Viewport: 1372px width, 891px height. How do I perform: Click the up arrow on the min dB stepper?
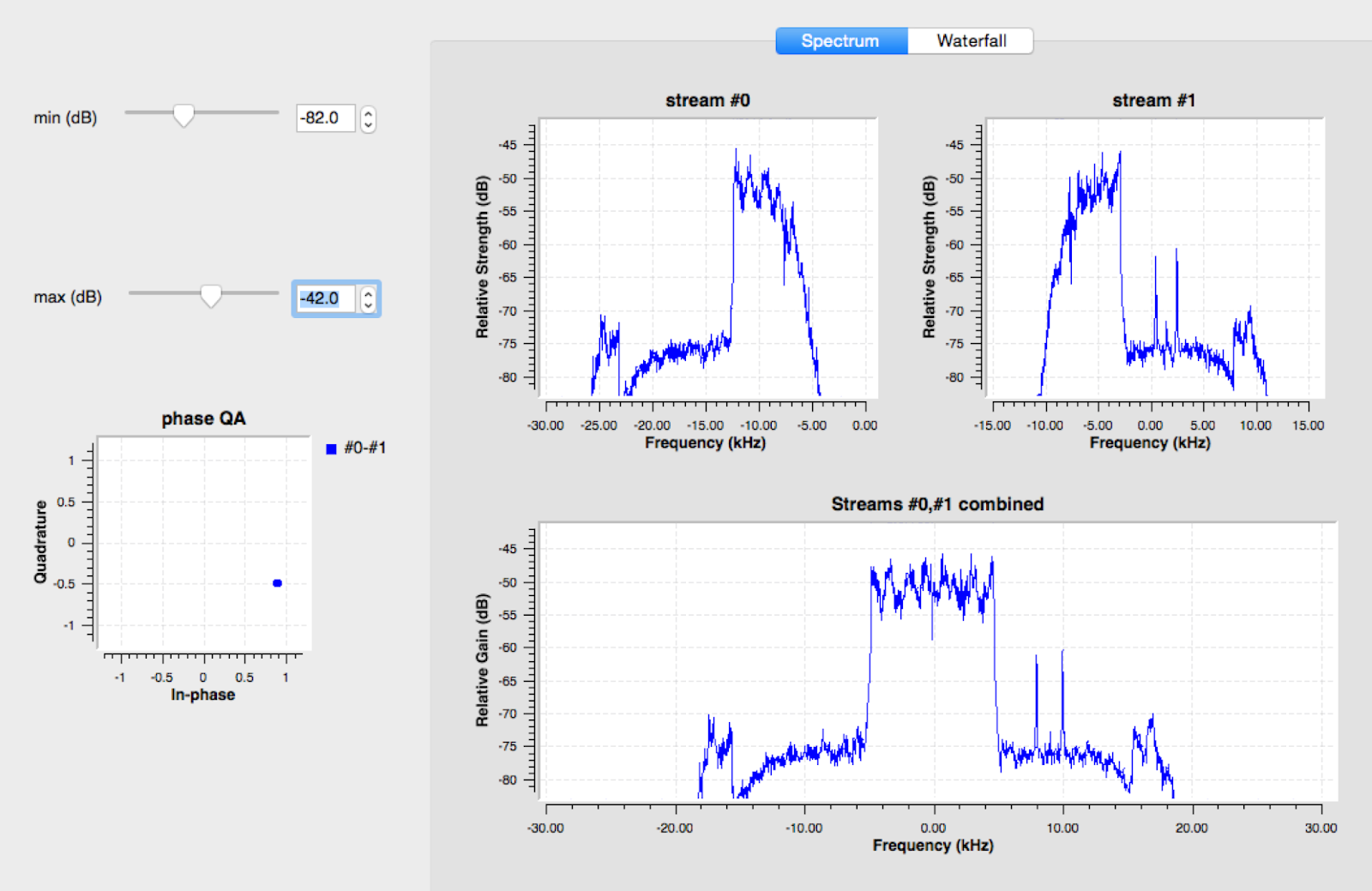tap(367, 113)
